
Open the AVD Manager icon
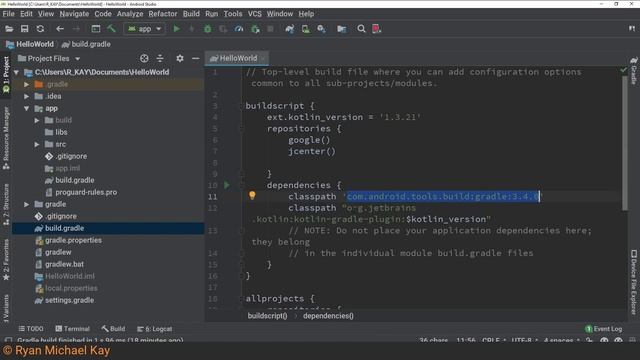(305, 29)
